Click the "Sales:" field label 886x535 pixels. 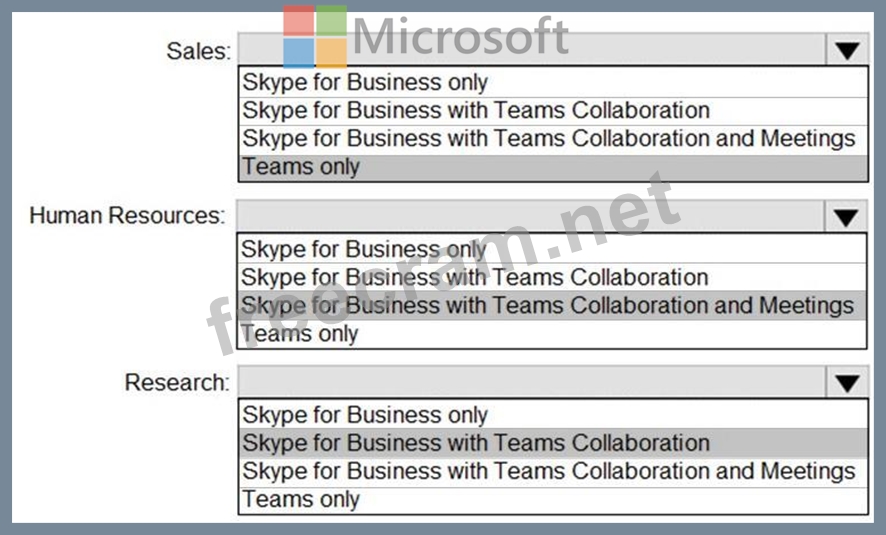point(198,51)
